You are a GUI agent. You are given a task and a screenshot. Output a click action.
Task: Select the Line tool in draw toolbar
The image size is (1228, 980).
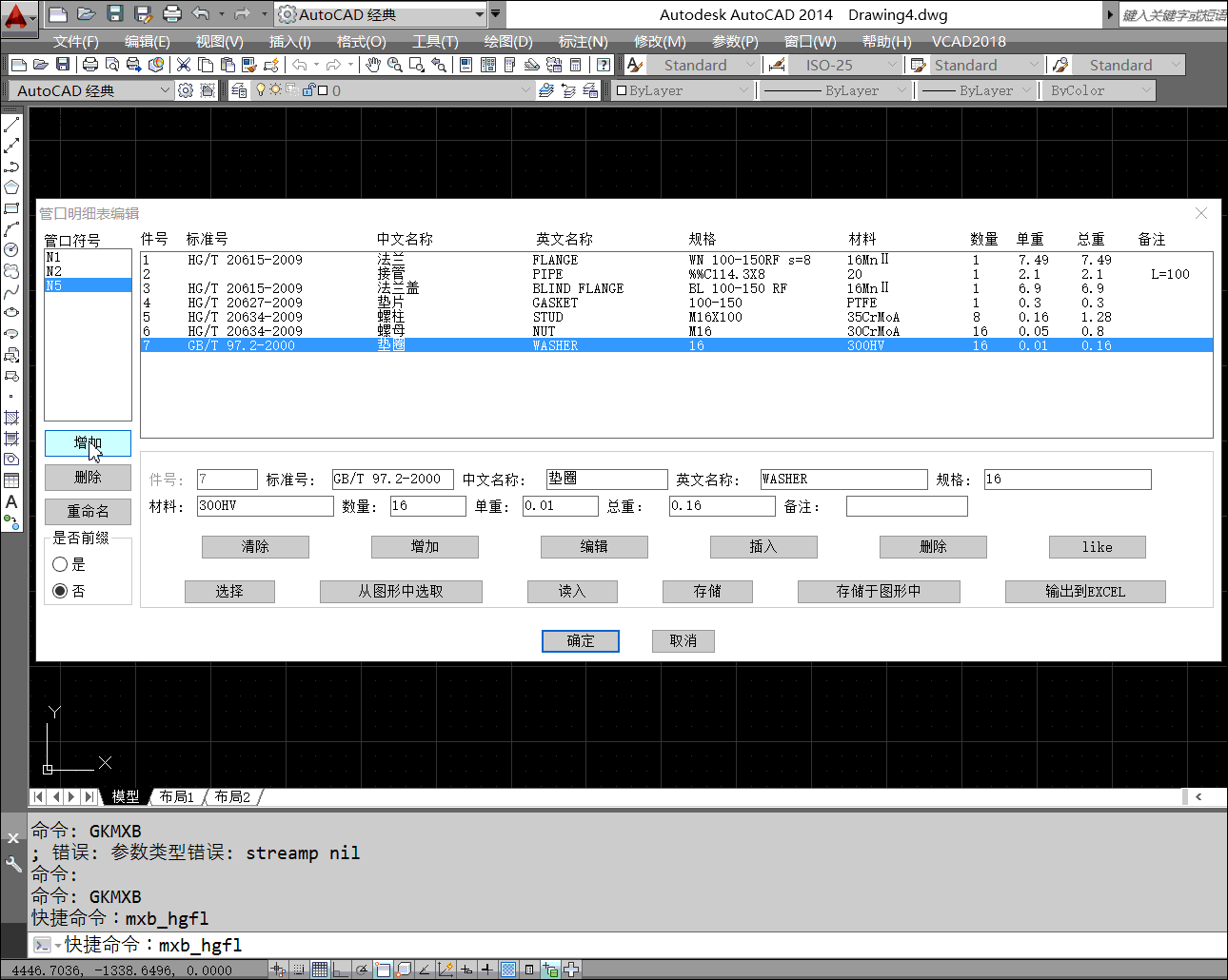click(11, 125)
